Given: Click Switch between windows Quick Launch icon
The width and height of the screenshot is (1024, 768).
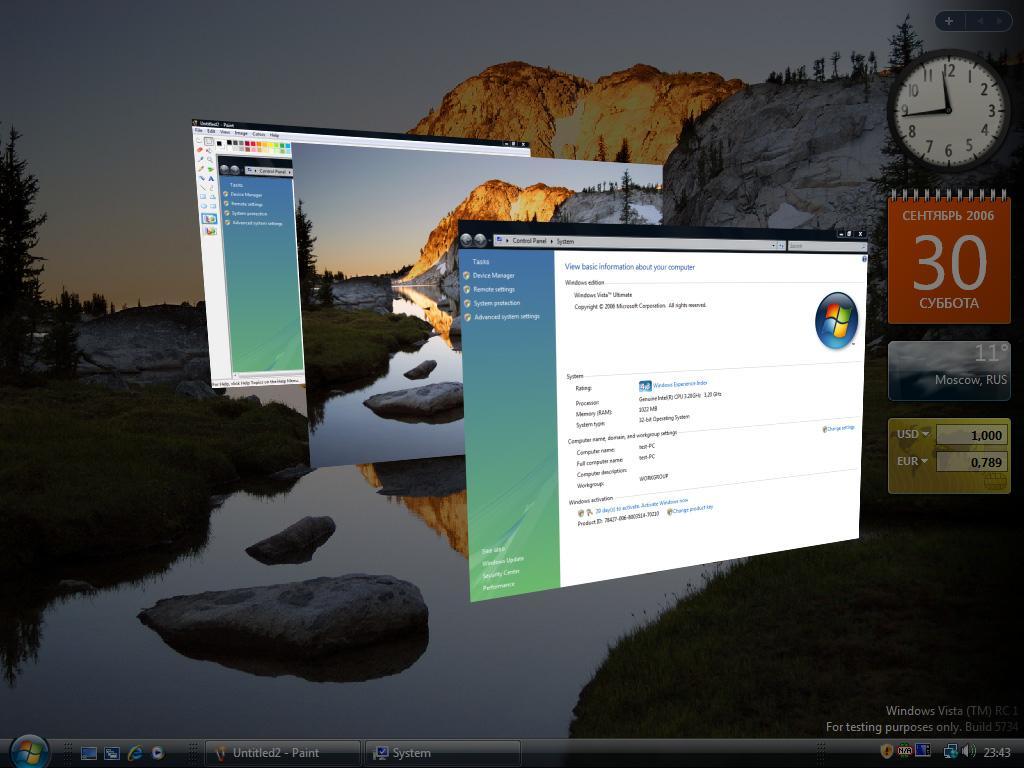Looking at the screenshot, I should point(112,753).
